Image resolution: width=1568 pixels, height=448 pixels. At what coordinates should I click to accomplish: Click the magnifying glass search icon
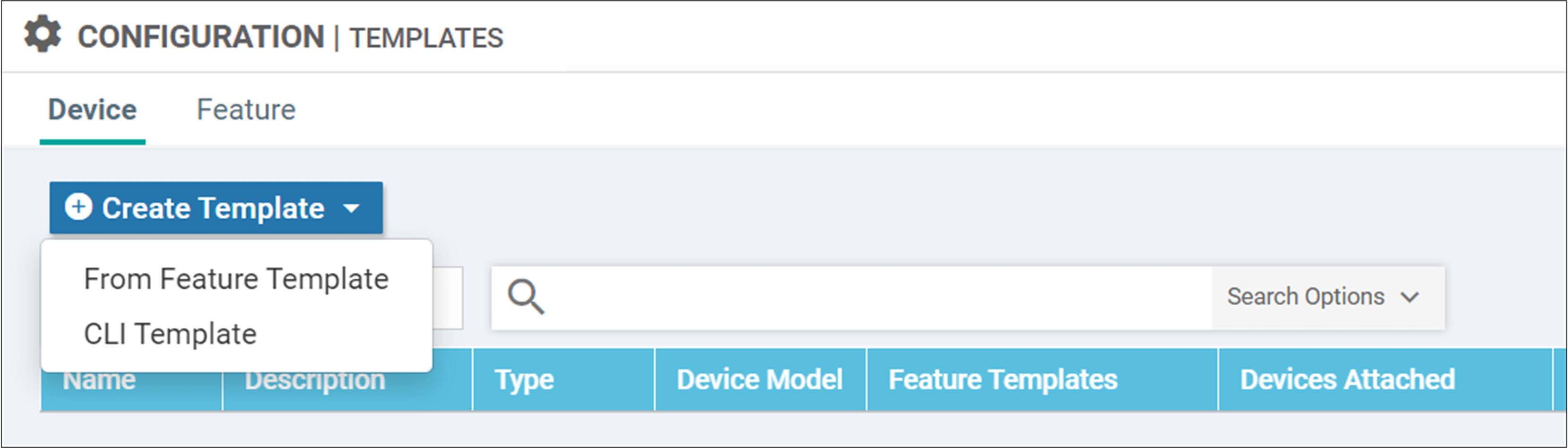(526, 297)
